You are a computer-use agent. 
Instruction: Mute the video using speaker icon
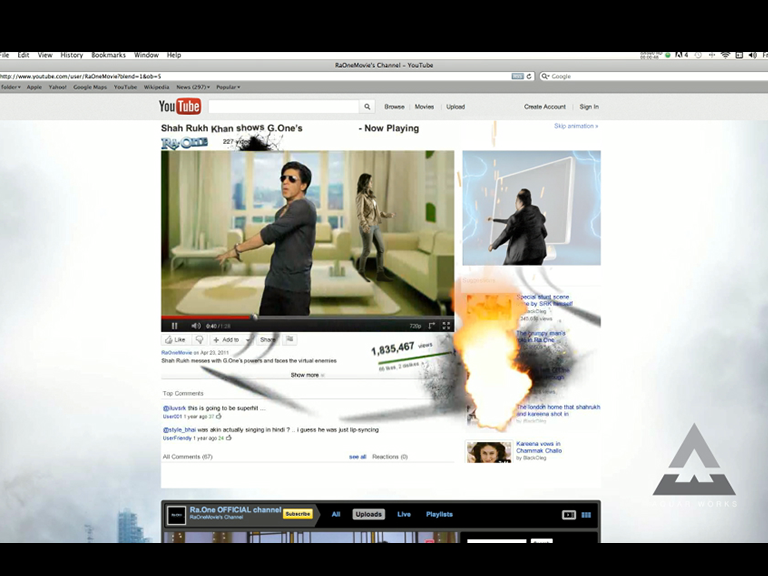[195, 326]
